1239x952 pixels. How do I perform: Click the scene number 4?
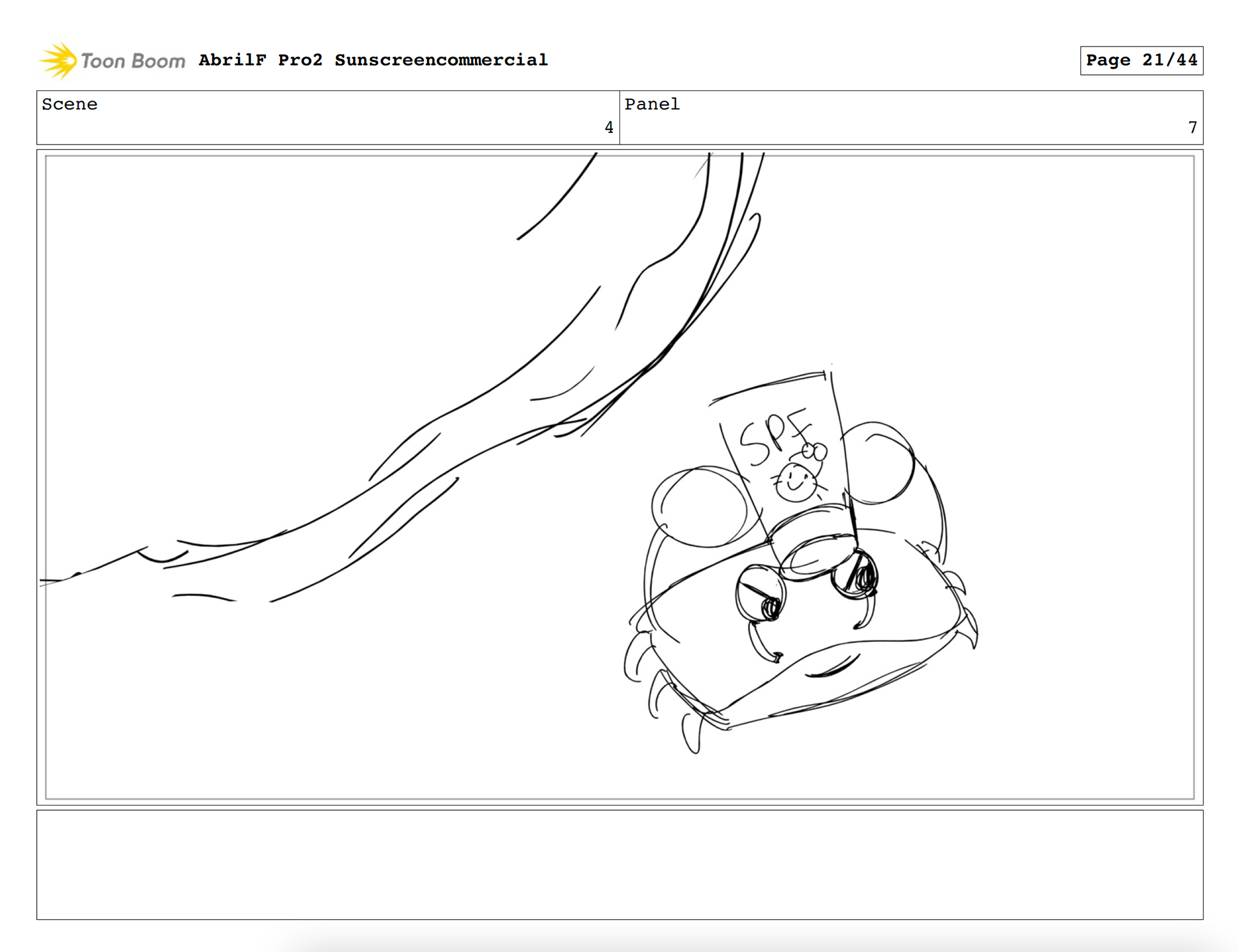tap(609, 128)
